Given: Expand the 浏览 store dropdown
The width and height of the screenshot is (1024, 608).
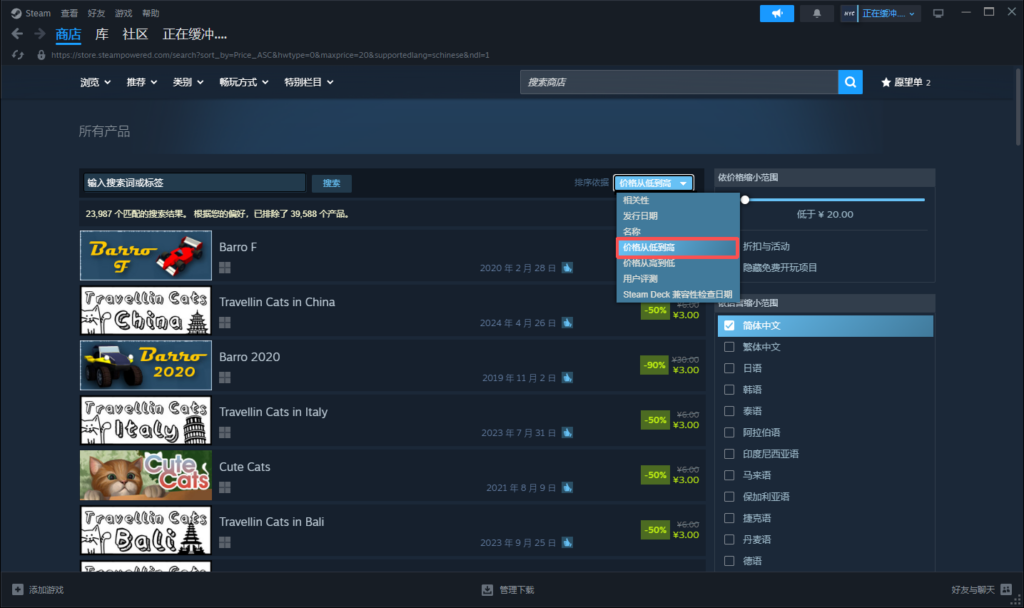Looking at the screenshot, I should pos(95,82).
